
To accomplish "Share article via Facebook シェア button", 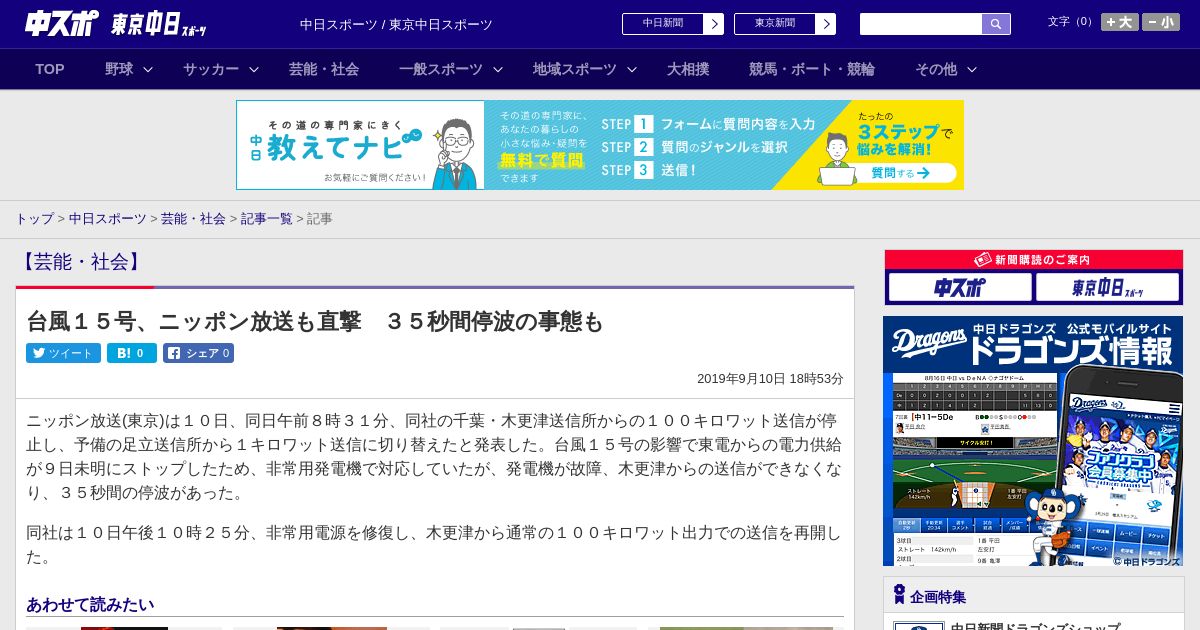I will coord(198,353).
